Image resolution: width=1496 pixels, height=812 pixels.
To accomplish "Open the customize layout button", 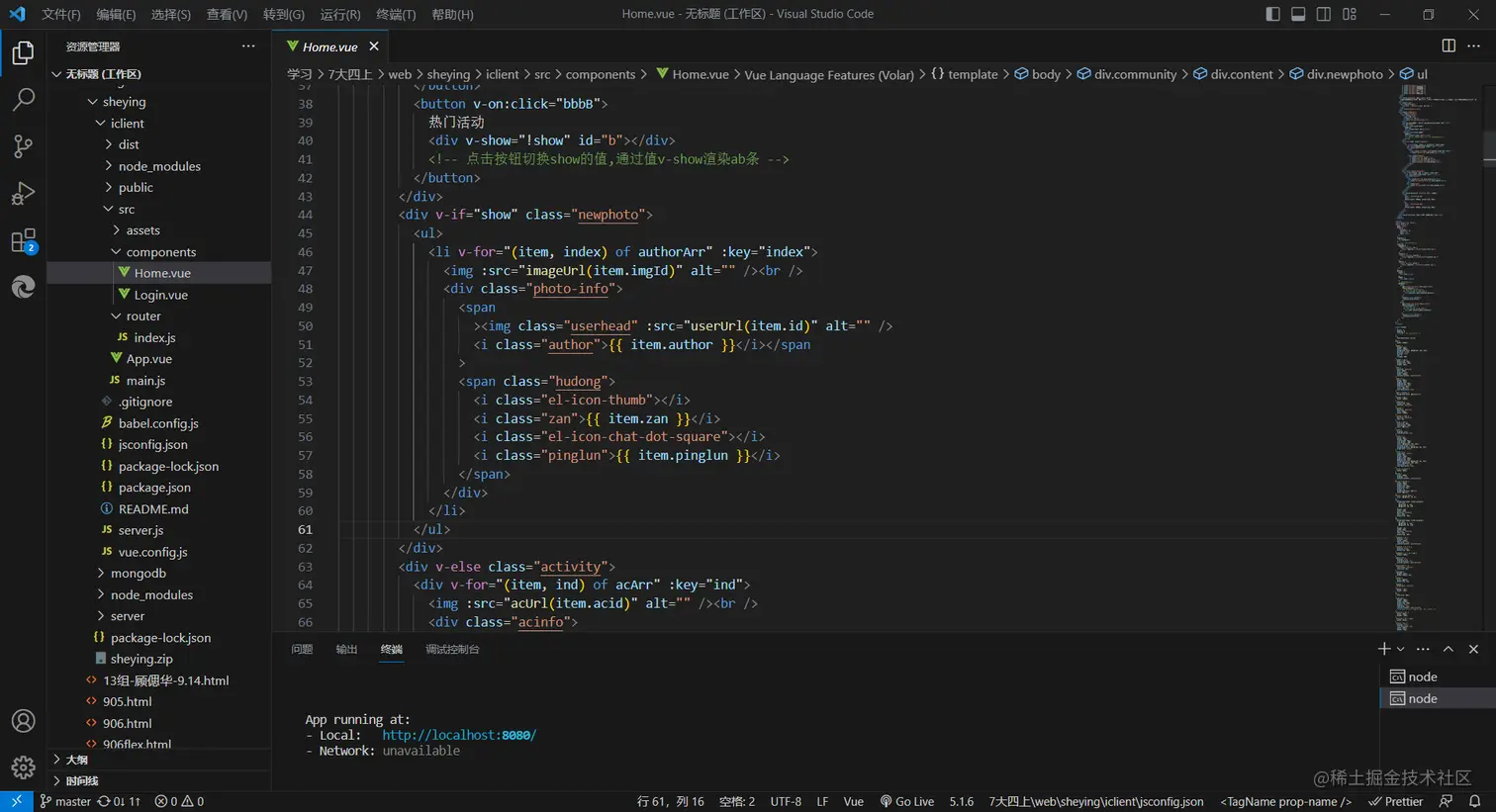I will (1350, 14).
